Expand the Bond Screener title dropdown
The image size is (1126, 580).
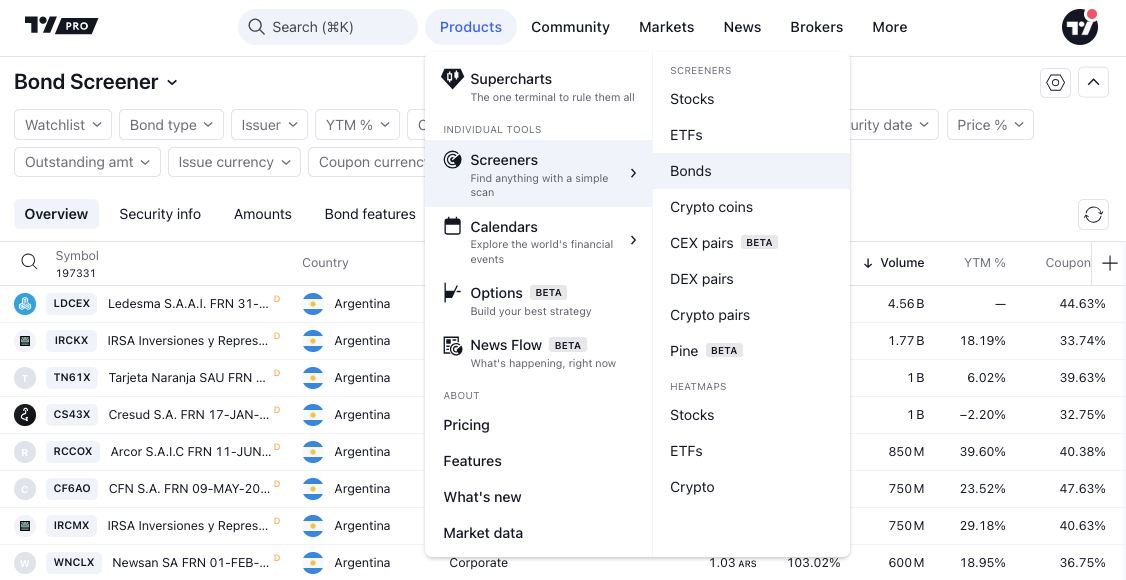[172, 83]
